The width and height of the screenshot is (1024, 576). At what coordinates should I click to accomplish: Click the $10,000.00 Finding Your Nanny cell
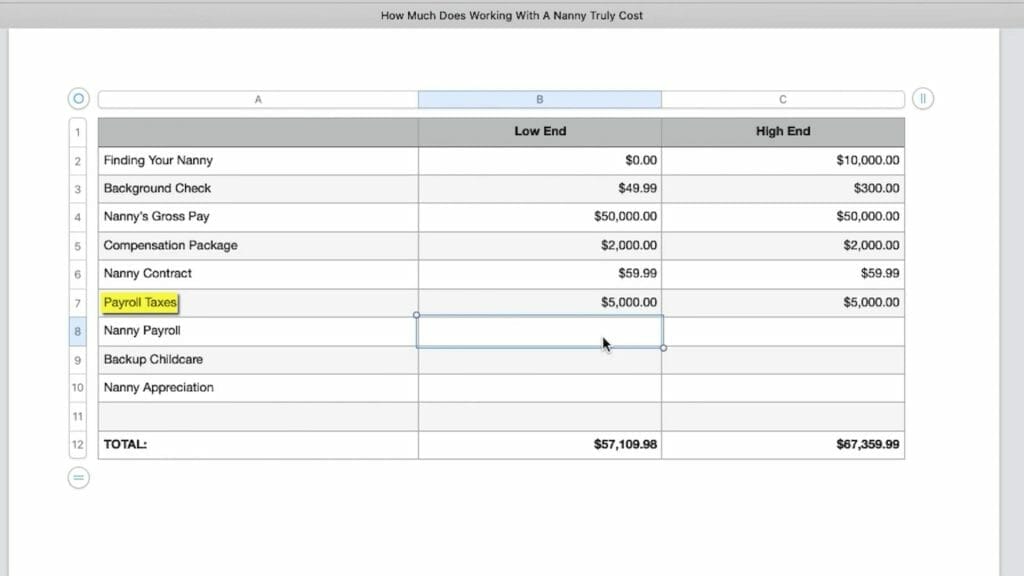coord(783,160)
